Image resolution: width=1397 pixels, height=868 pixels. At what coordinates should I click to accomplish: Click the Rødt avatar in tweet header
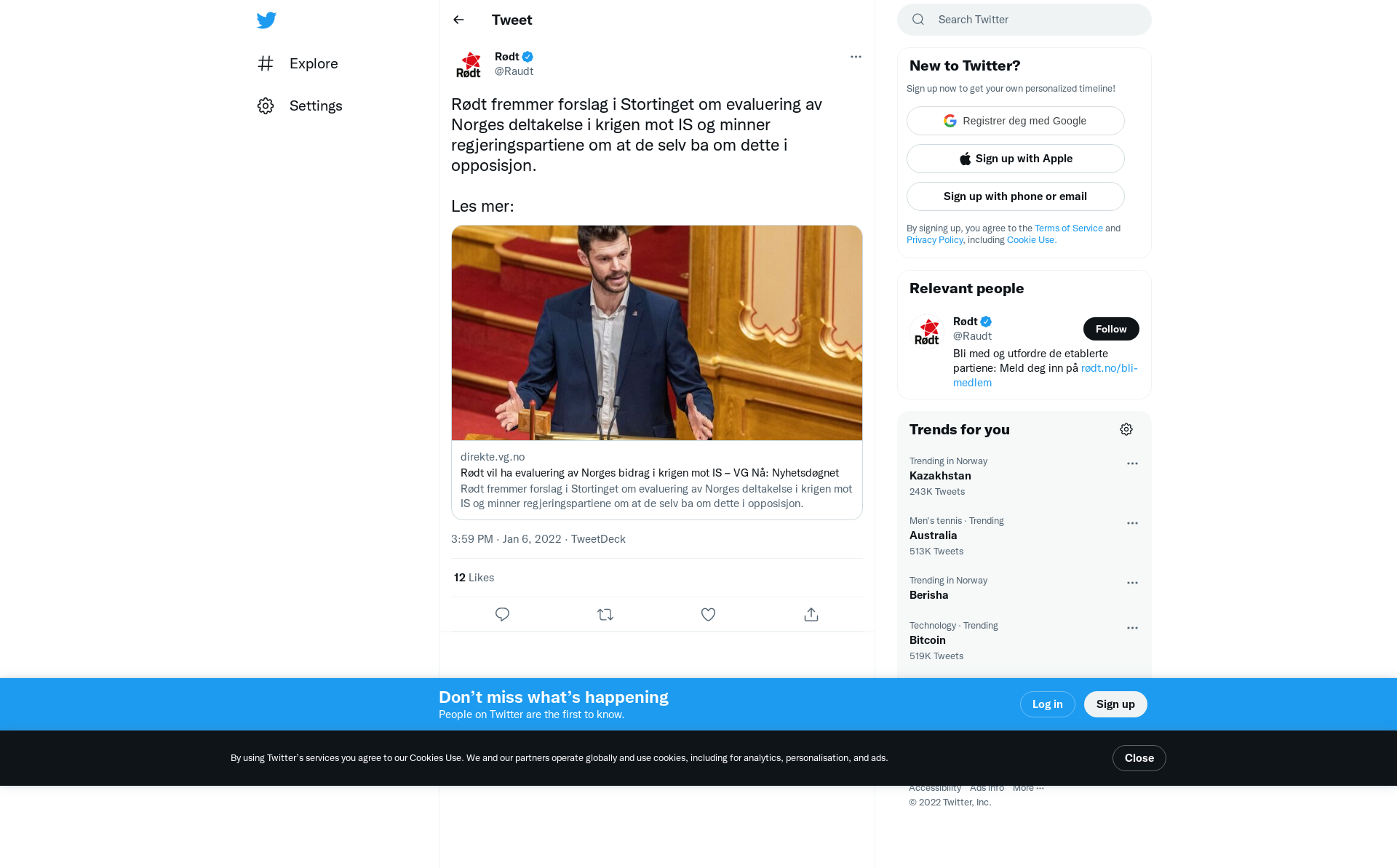[x=469, y=64]
